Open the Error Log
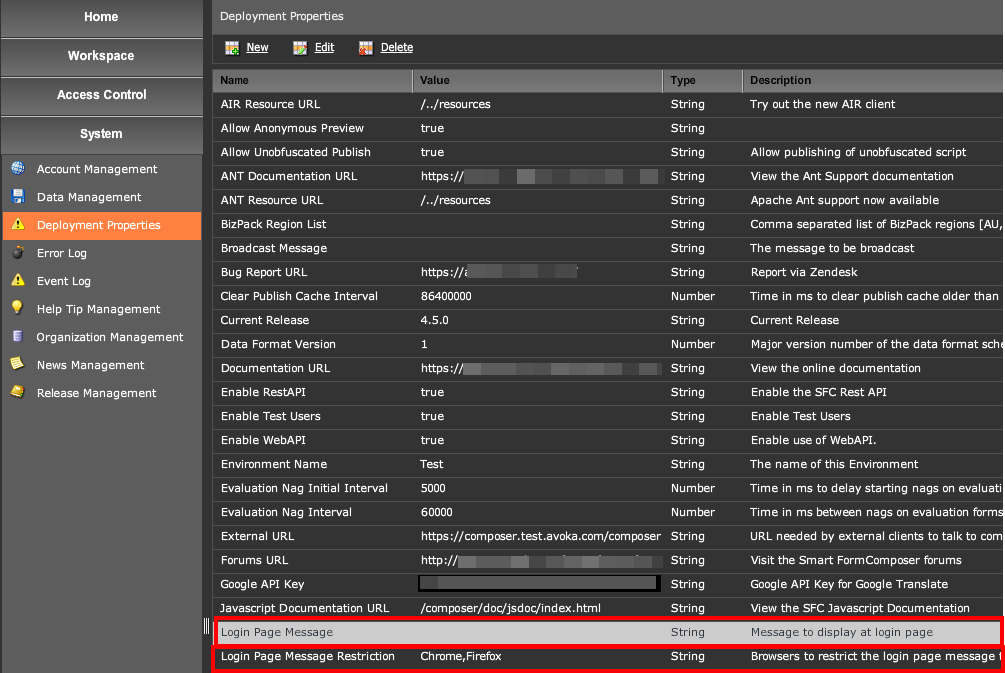Image resolution: width=1005 pixels, height=673 pixels. pyautogui.click(x=102, y=253)
